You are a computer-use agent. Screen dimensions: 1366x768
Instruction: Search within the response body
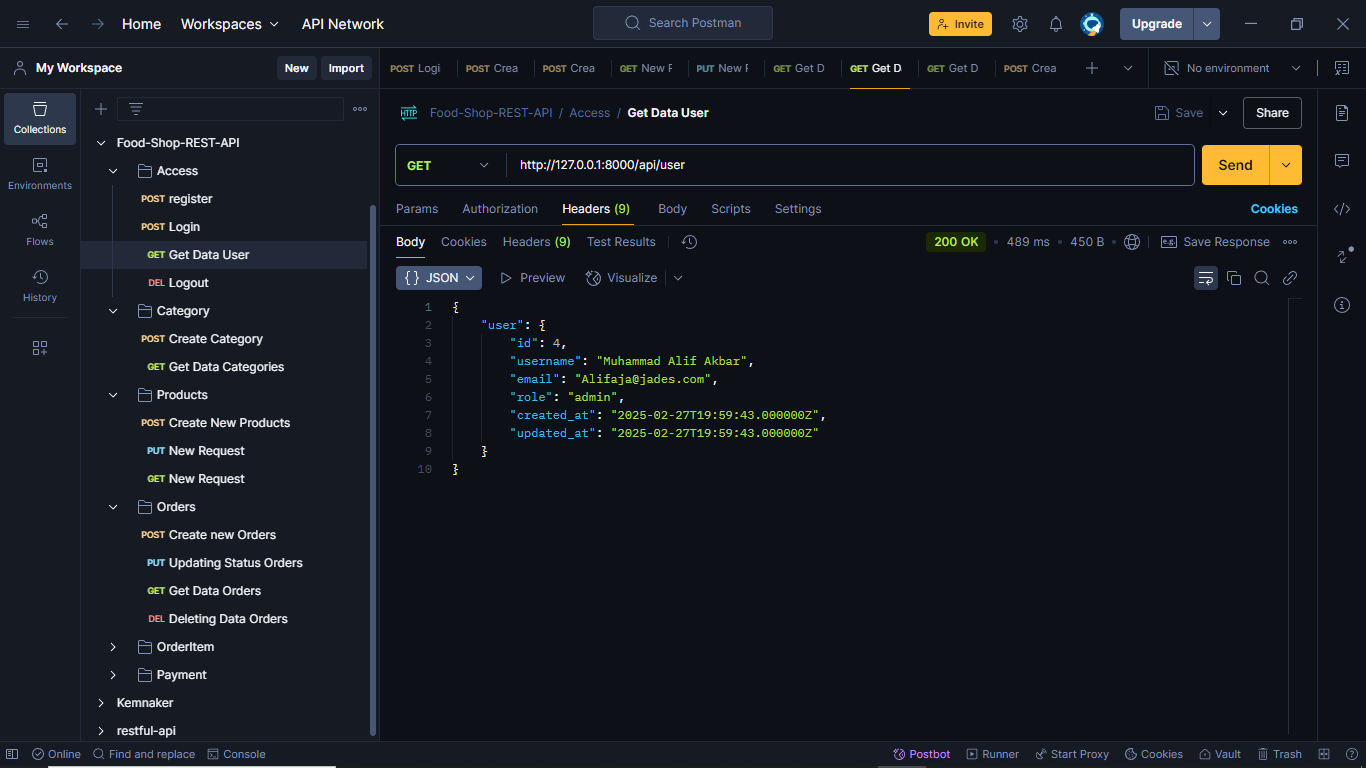(1262, 278)
